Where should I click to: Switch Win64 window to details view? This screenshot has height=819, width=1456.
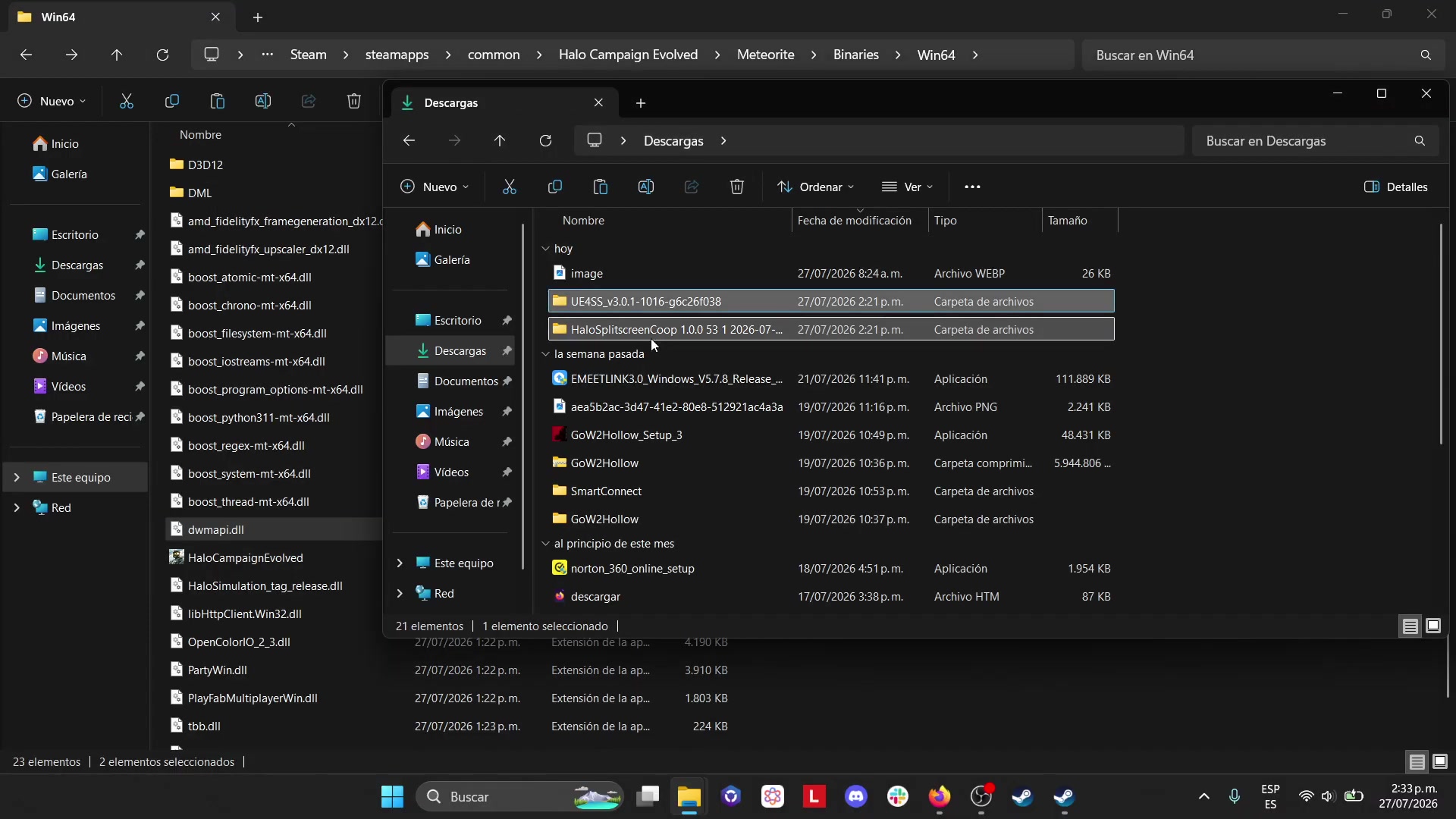(1417, 761)
